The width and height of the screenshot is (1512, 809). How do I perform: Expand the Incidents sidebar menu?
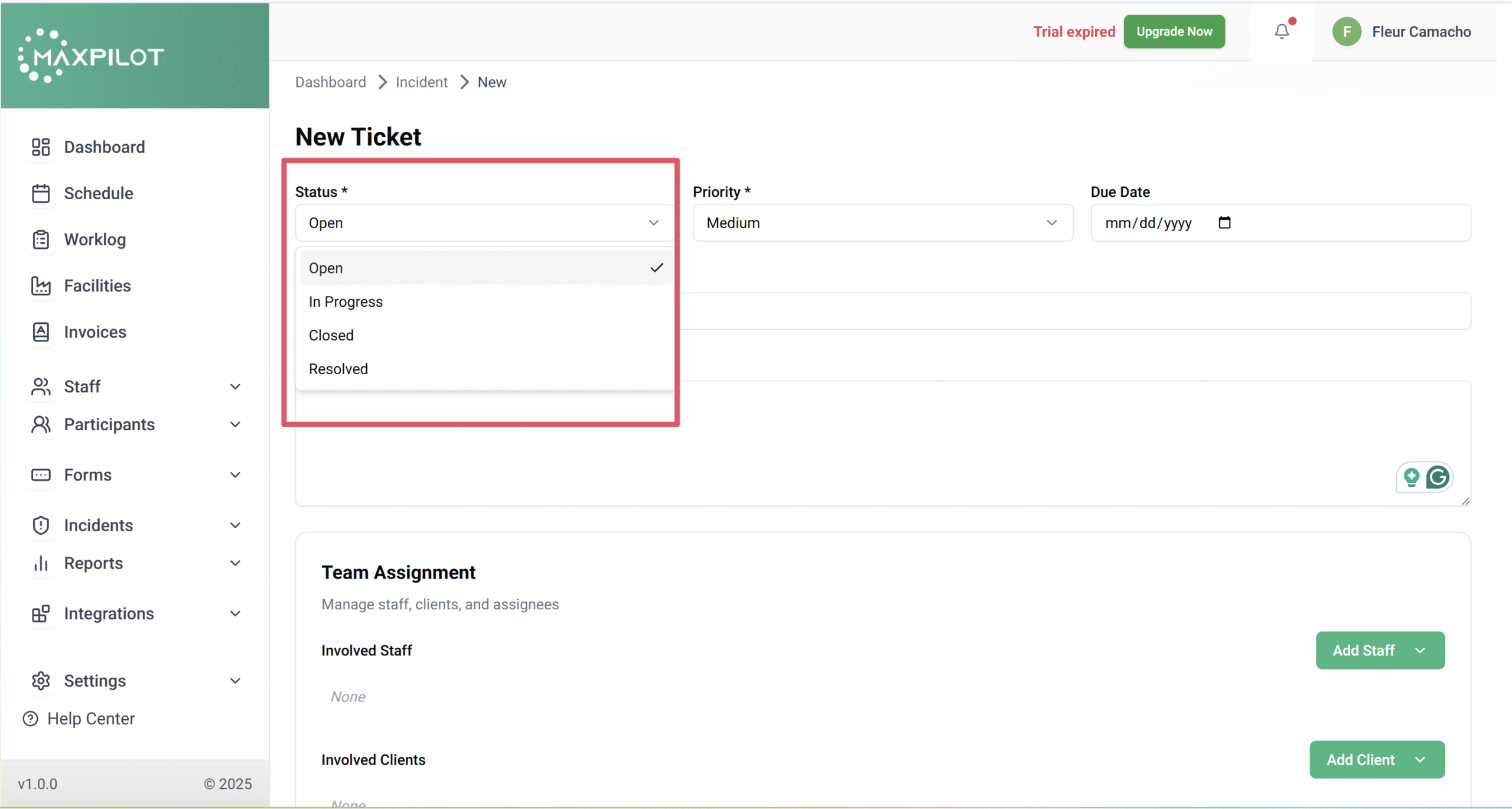click(135, 525)
